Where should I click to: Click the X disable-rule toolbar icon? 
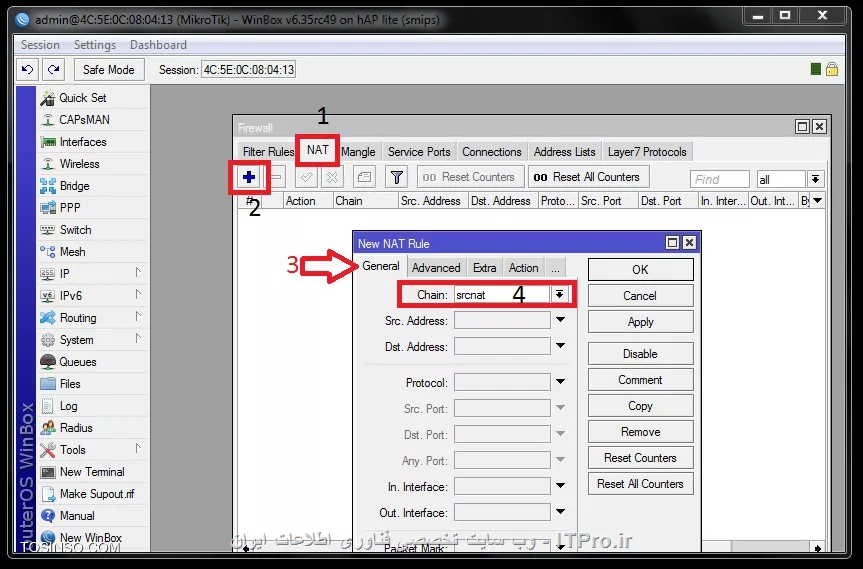(332, 177)
